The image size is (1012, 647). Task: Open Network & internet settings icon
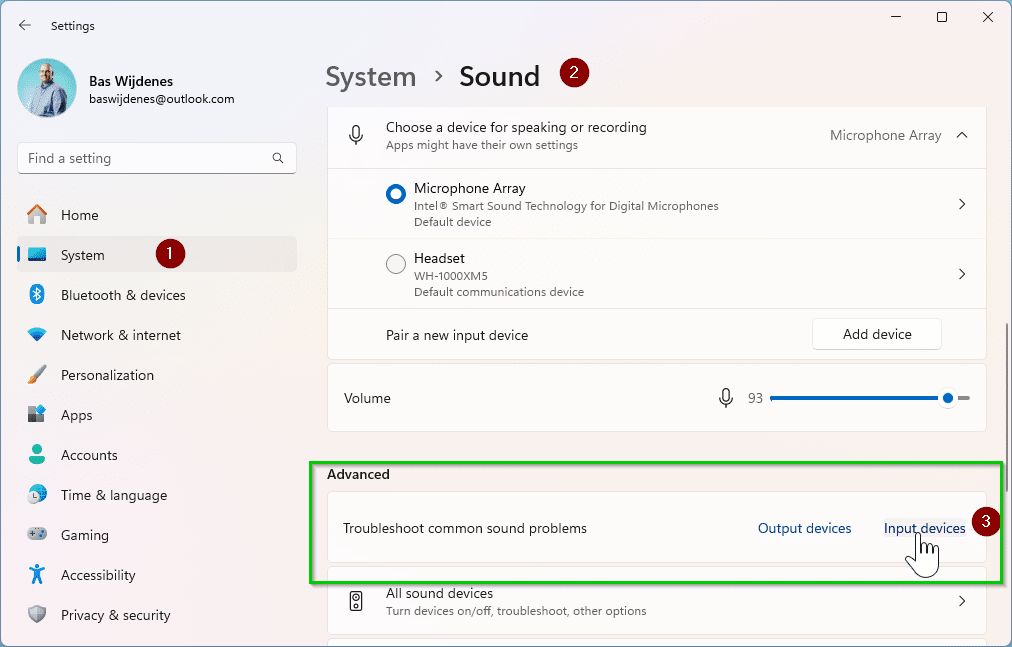pyautogui.click(x=37, y=335)
